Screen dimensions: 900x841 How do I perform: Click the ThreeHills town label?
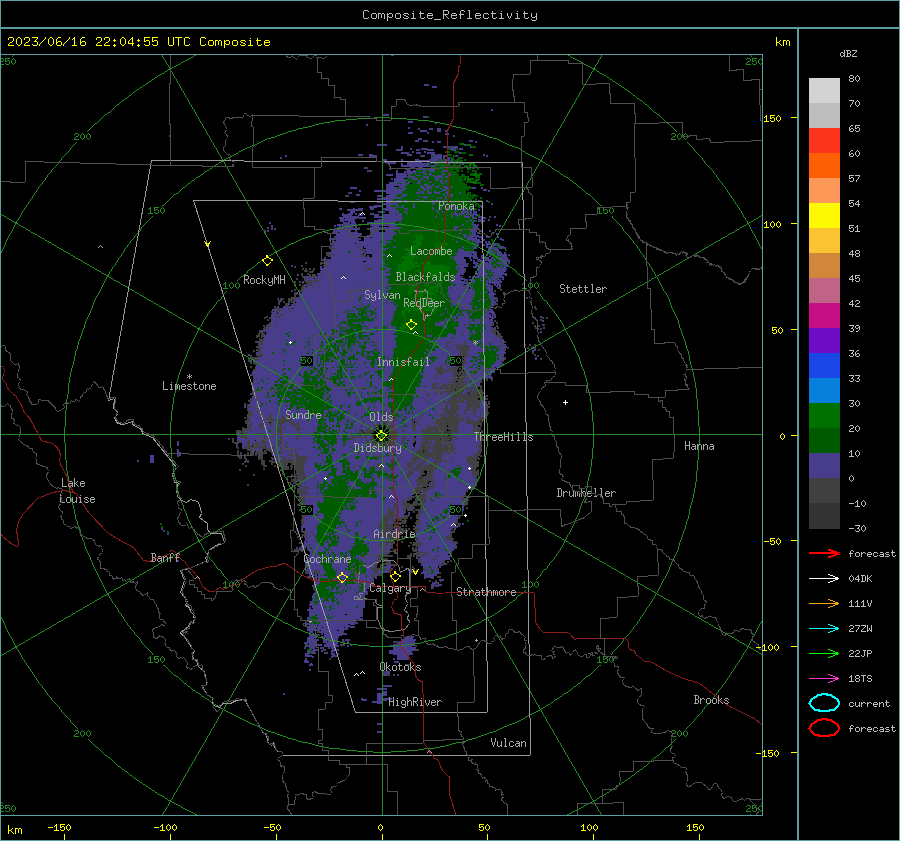(503, 437)
